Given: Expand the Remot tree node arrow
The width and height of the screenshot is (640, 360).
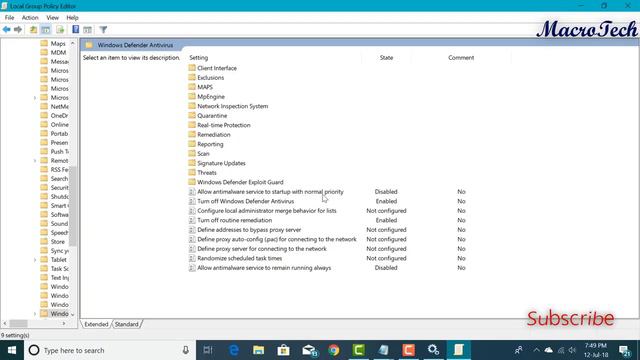Looking at the screenshot, I should tap(35, 161).
